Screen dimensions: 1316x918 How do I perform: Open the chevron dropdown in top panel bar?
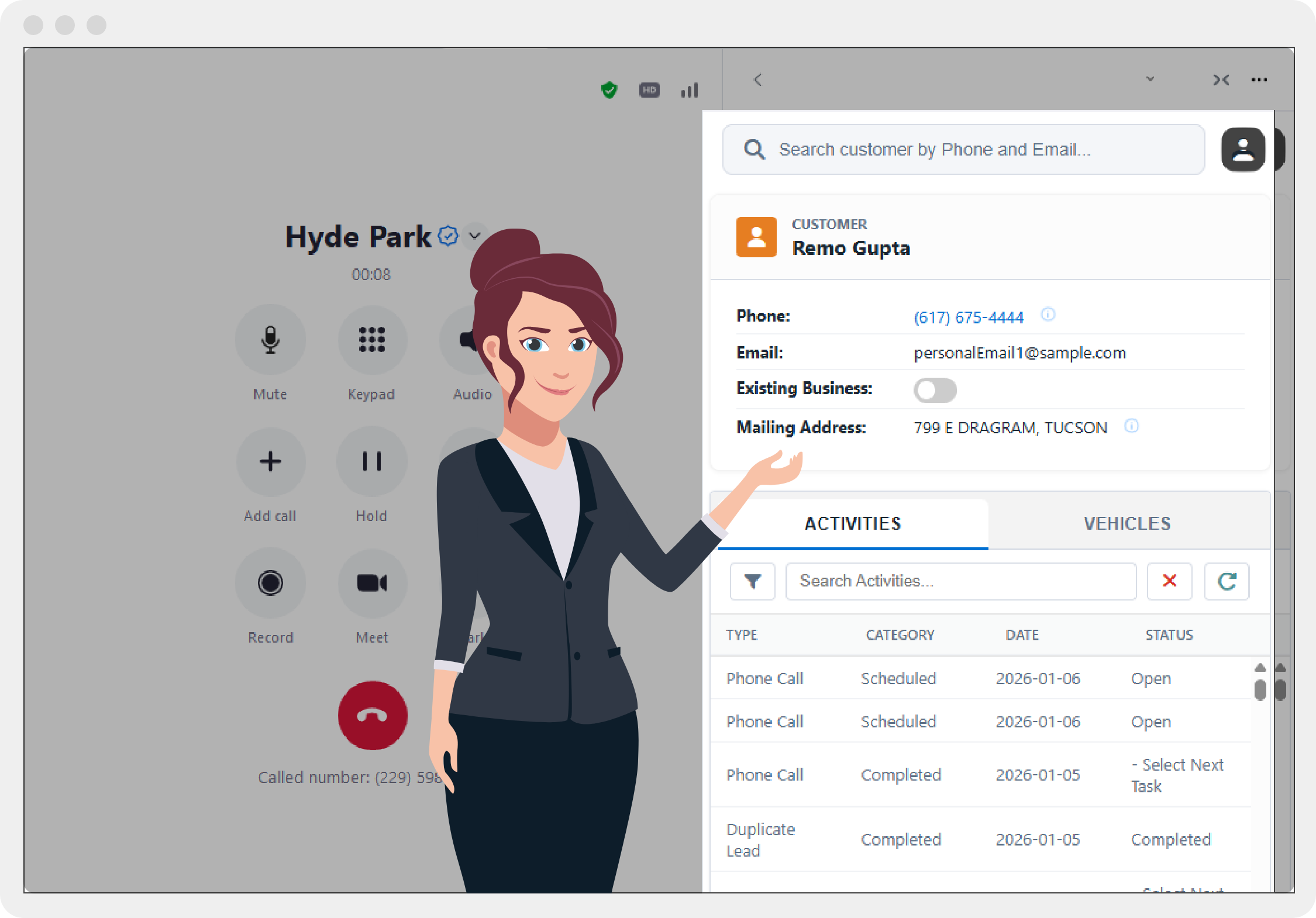coord(1150,79)
